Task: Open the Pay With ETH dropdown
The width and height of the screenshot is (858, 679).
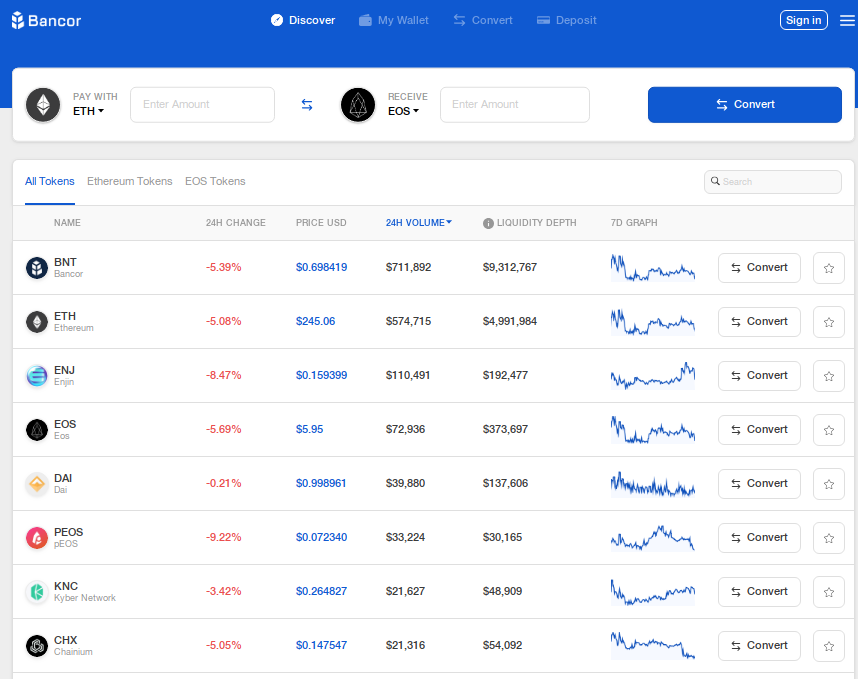Action: click(x=89, y=111)
